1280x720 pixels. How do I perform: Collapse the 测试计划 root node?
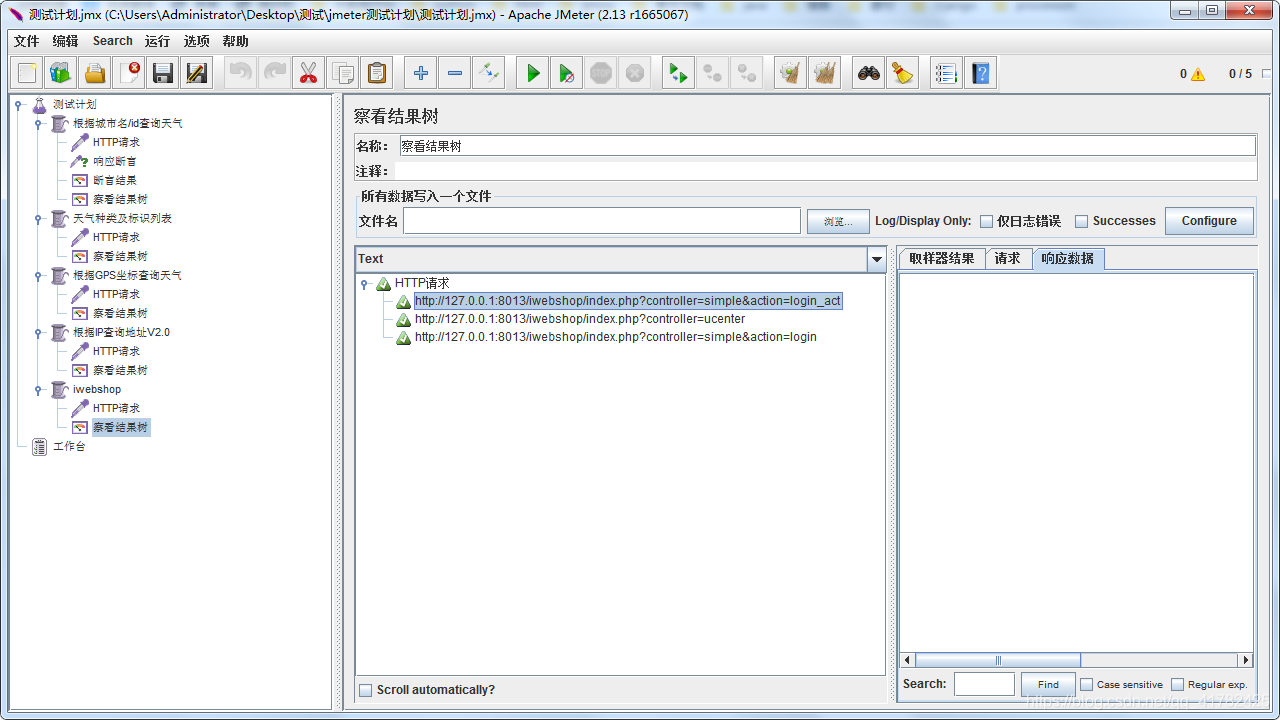[19, 105]
